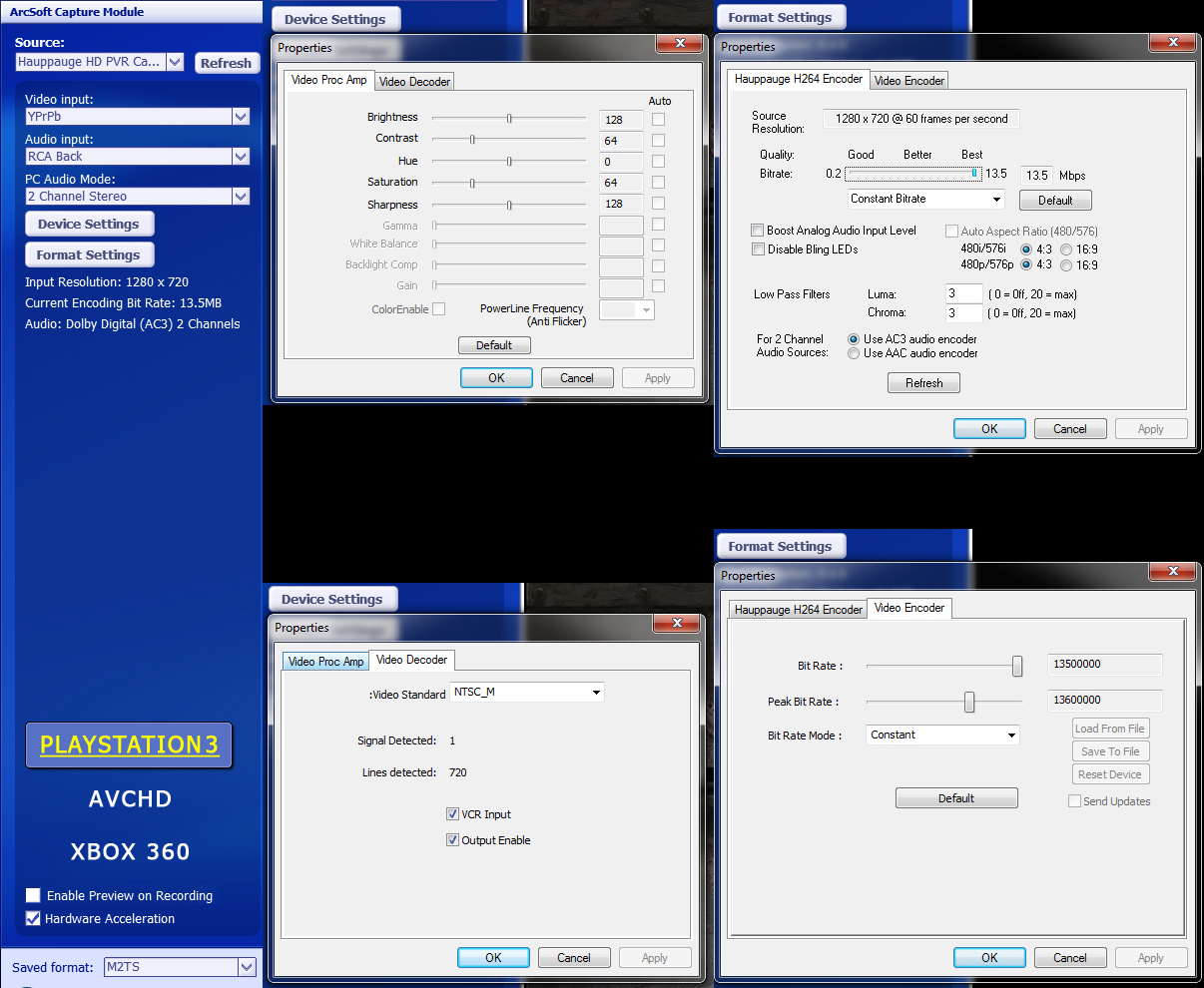Switch to Video Decoder tab in the Brightness dialog
Image resolution: width=1204 pixels, height=988 pixels.
tap(414, 82)
